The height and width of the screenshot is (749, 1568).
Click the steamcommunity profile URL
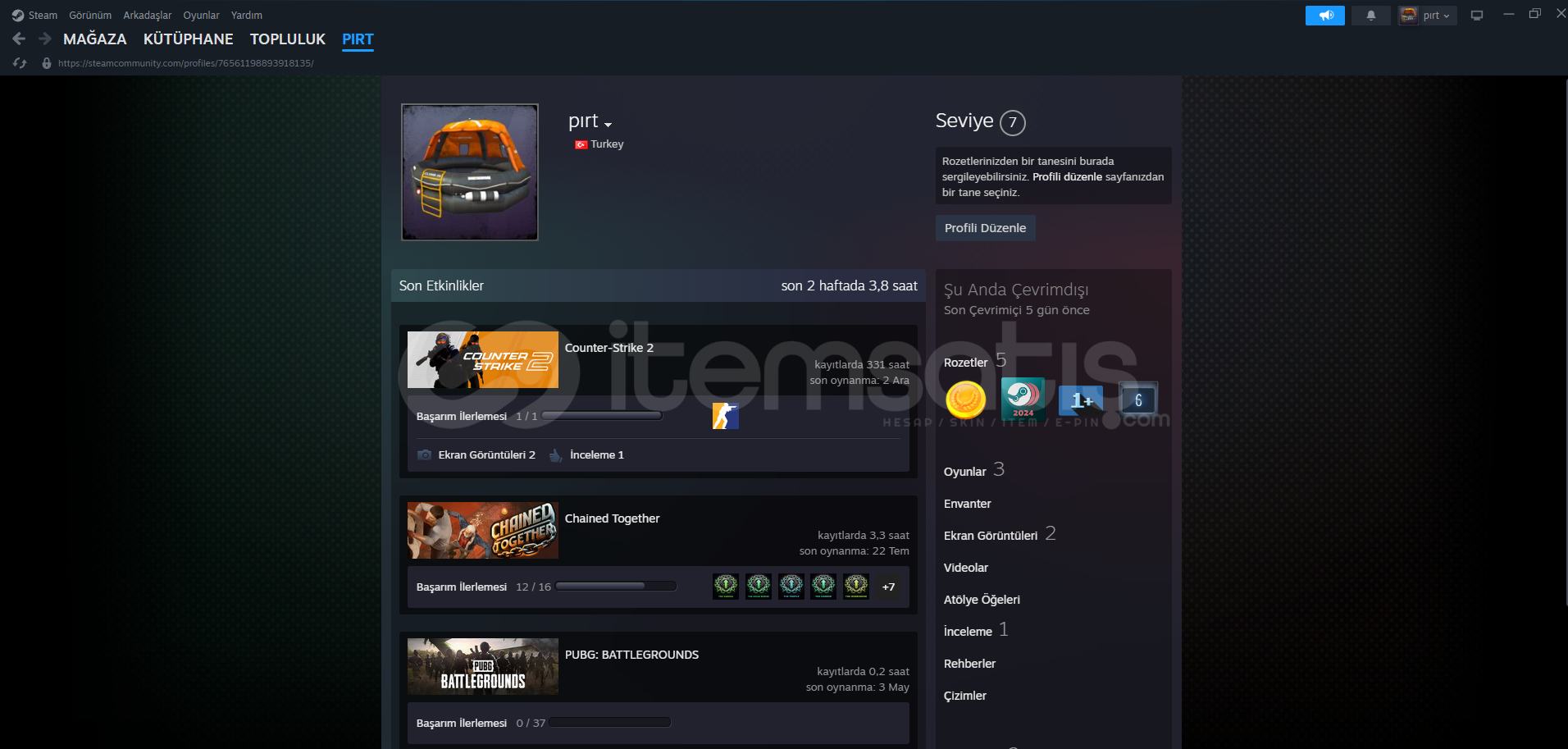point(186,63)
